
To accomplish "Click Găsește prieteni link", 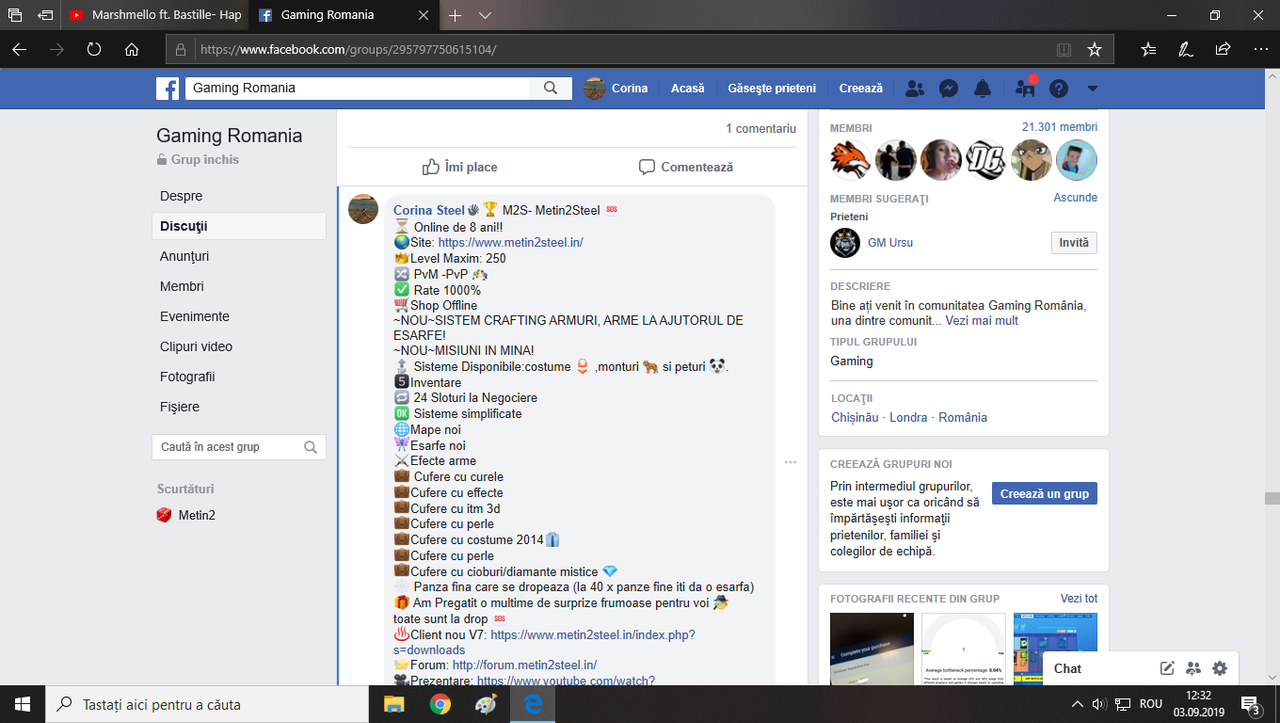I will (772, 88).
